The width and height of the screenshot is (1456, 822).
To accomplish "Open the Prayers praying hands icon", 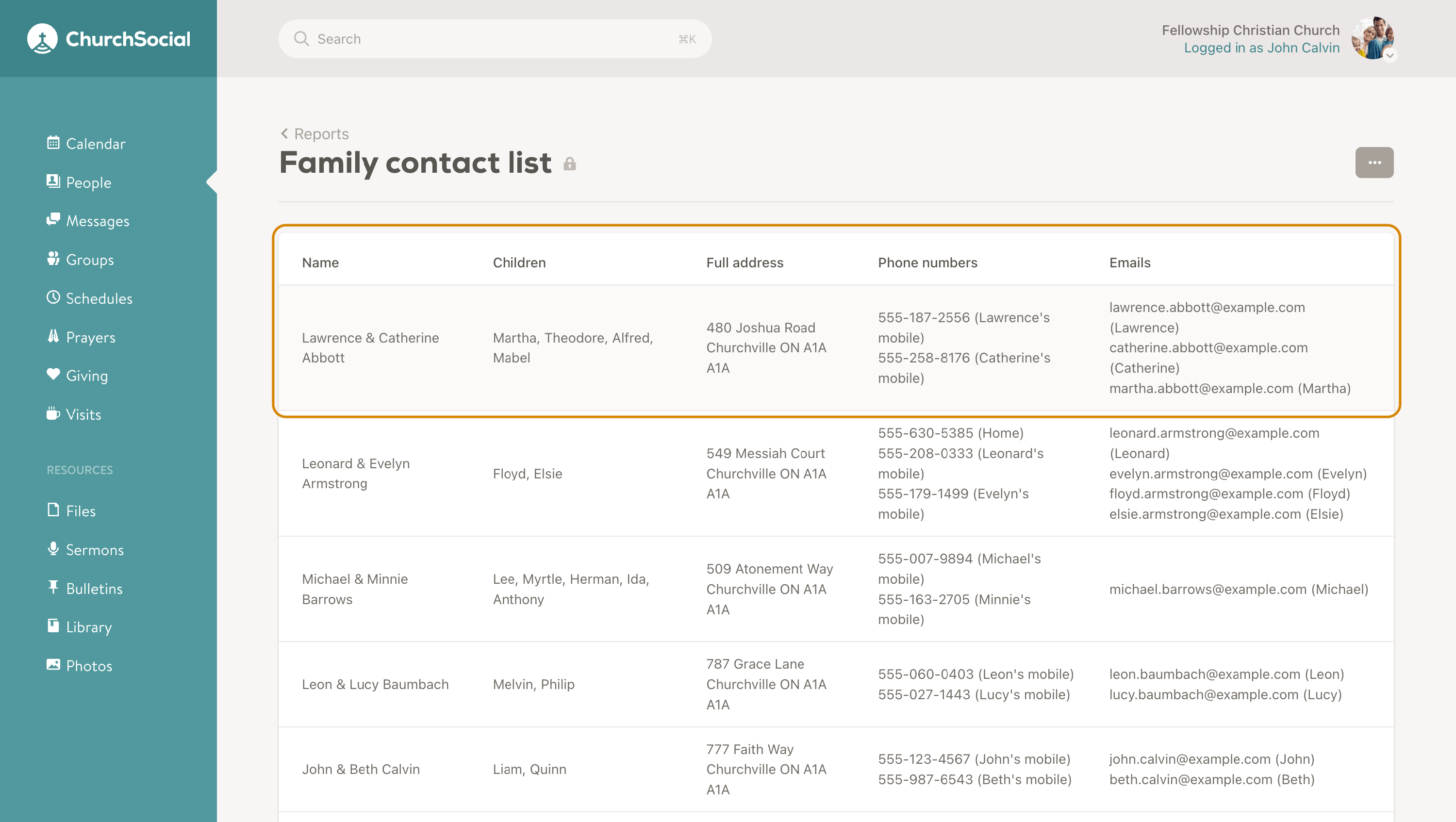I will point(53,336).
